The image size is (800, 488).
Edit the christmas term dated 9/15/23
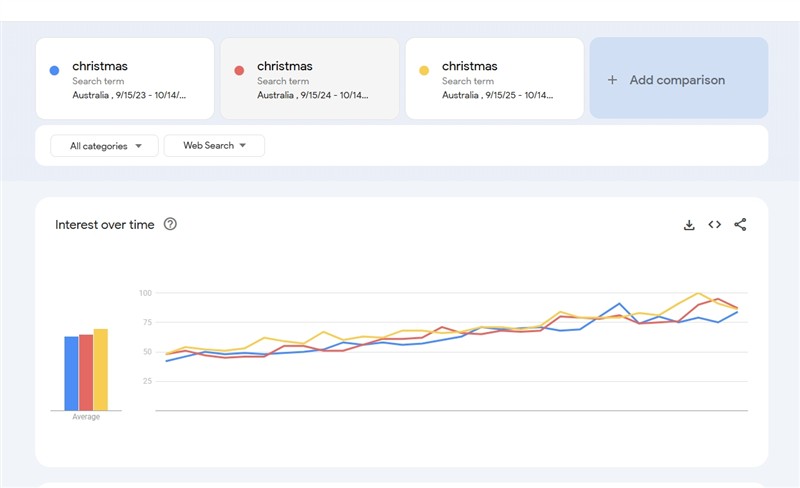(x=130, y=79)
